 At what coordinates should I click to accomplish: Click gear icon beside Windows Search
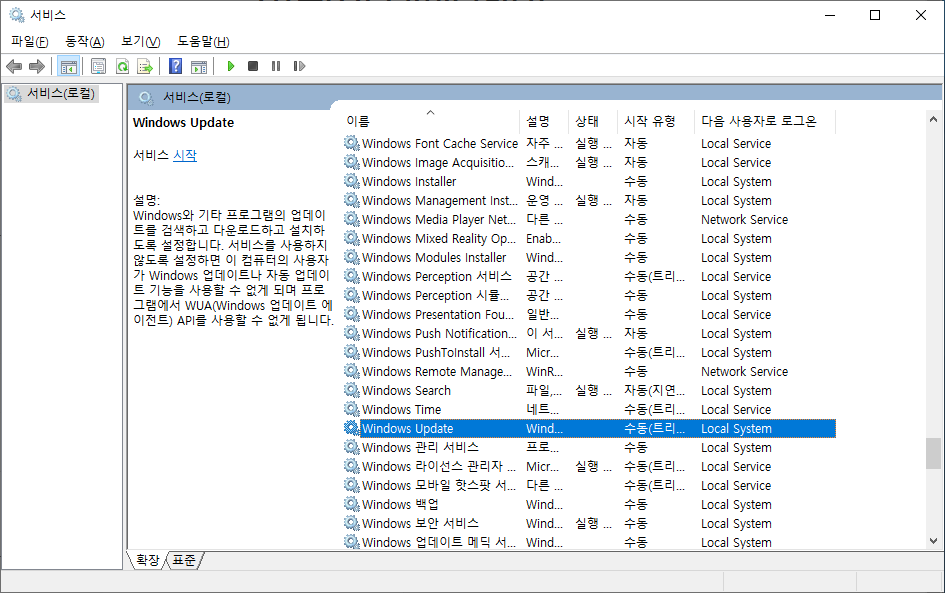pos(352,390)
